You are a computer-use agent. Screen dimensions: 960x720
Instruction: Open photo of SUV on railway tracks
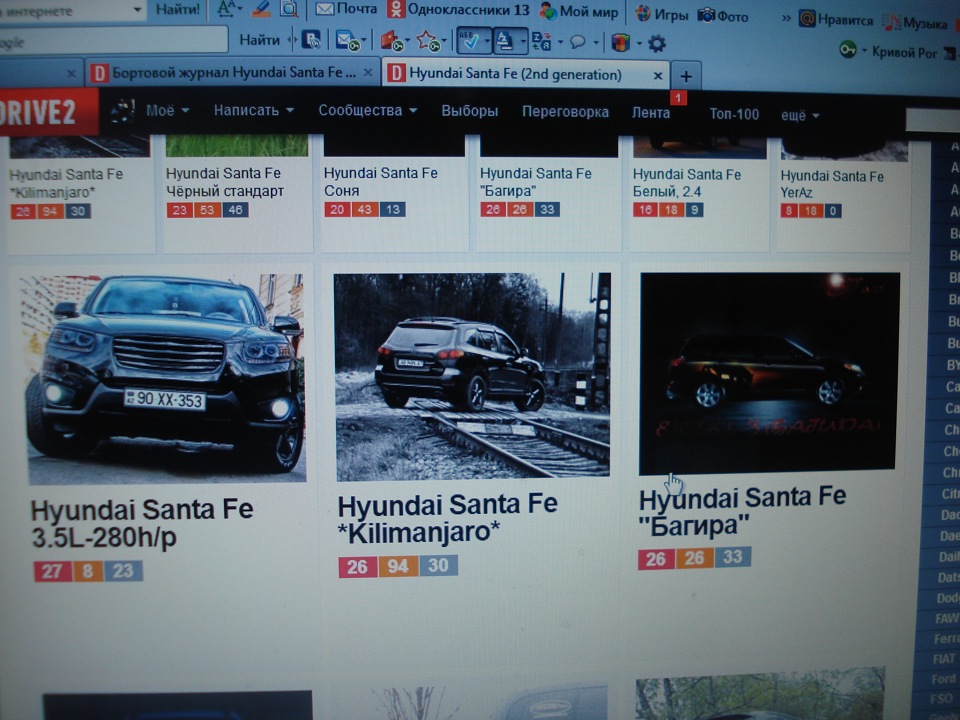pyautogui.click(x=472, y=375)
